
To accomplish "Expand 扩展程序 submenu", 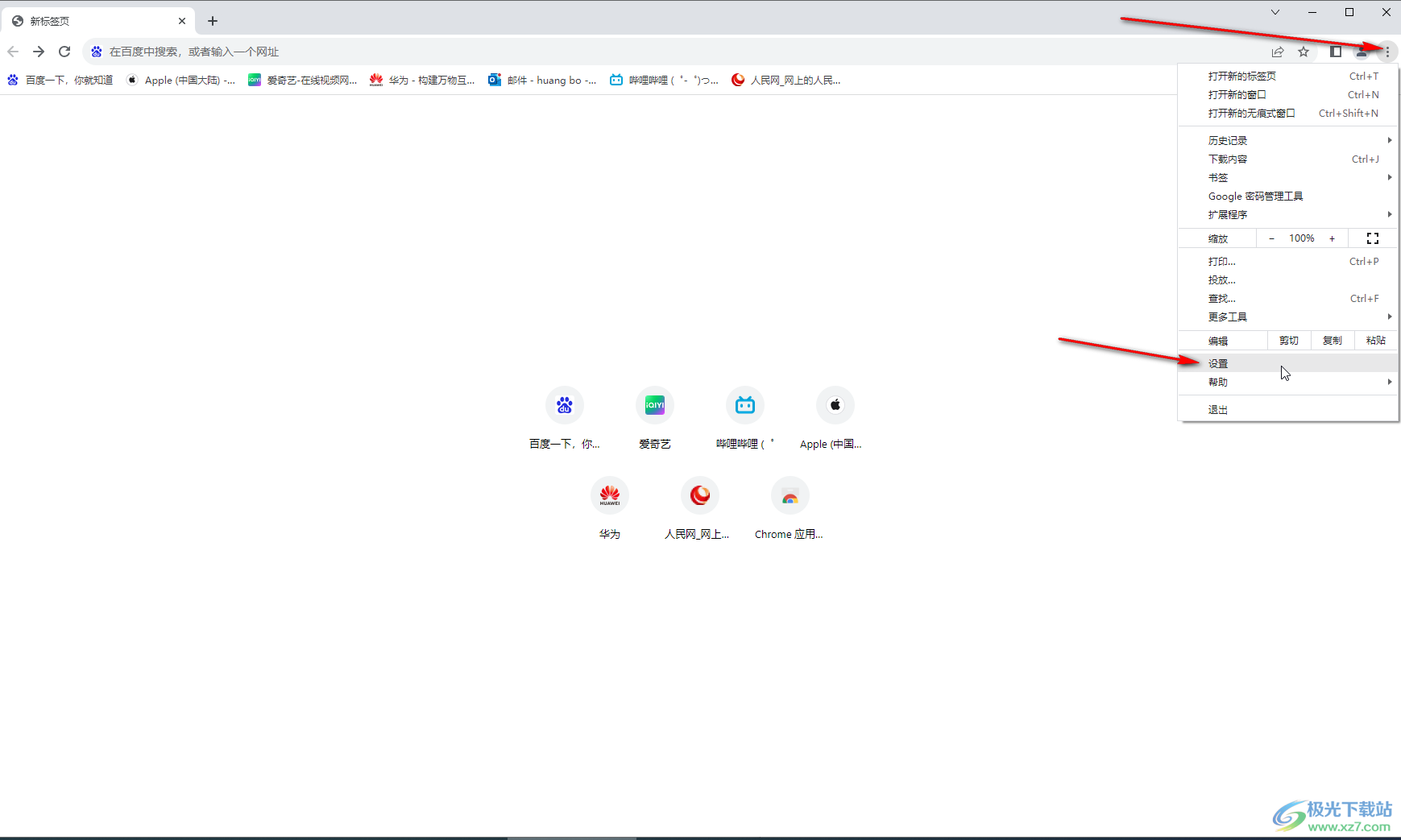I will (1288, 214).
